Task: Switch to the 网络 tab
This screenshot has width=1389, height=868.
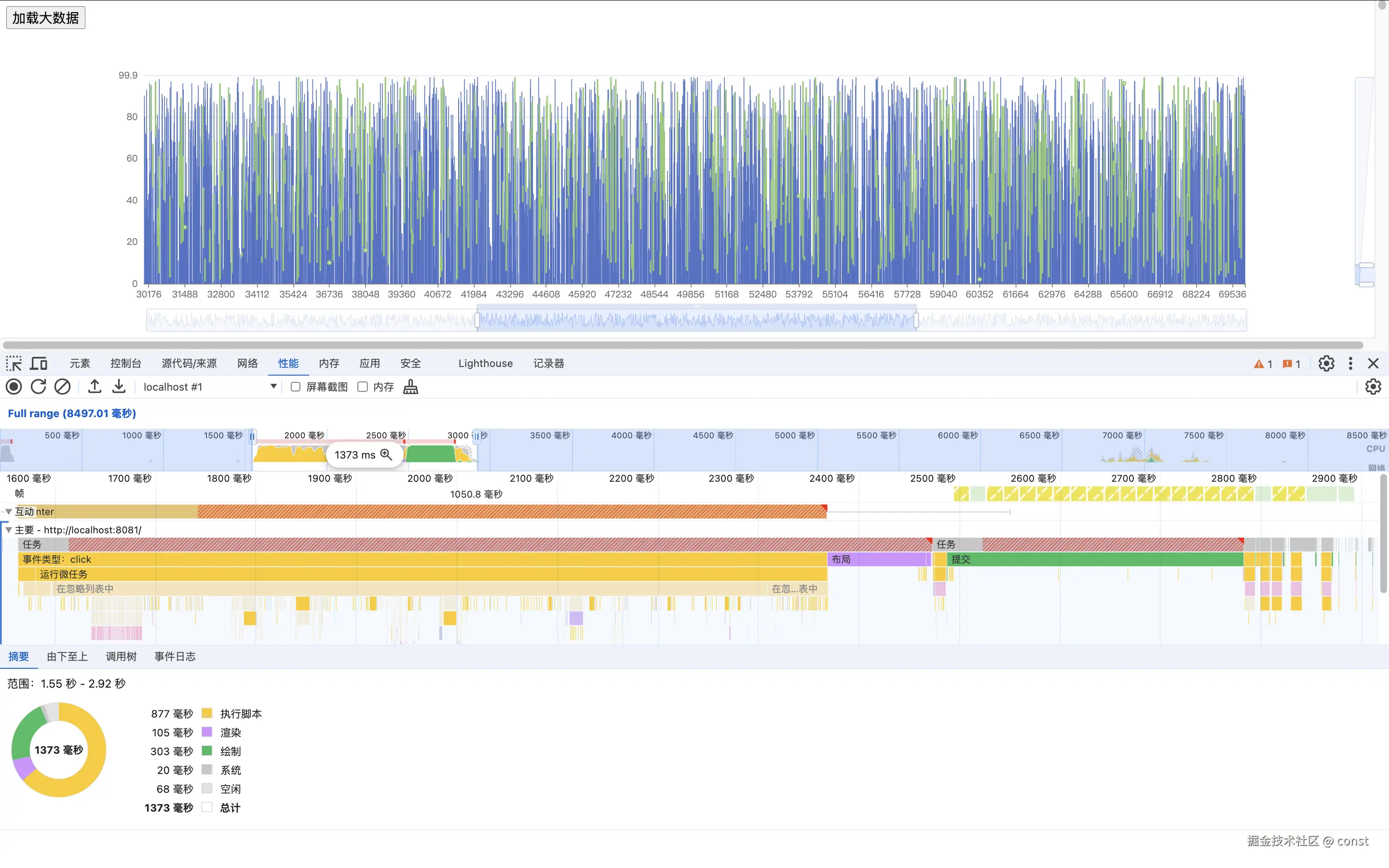Action: [247, 364]
